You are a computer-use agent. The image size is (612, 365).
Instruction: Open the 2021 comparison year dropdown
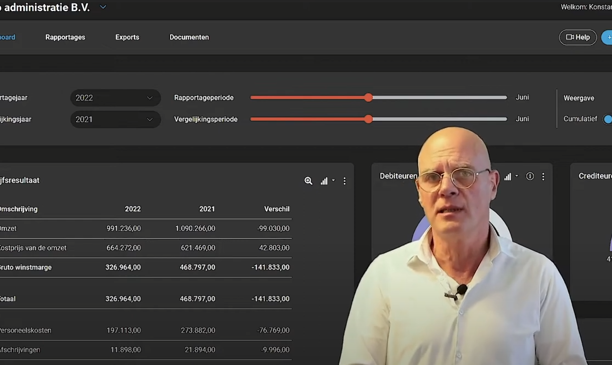115,119
